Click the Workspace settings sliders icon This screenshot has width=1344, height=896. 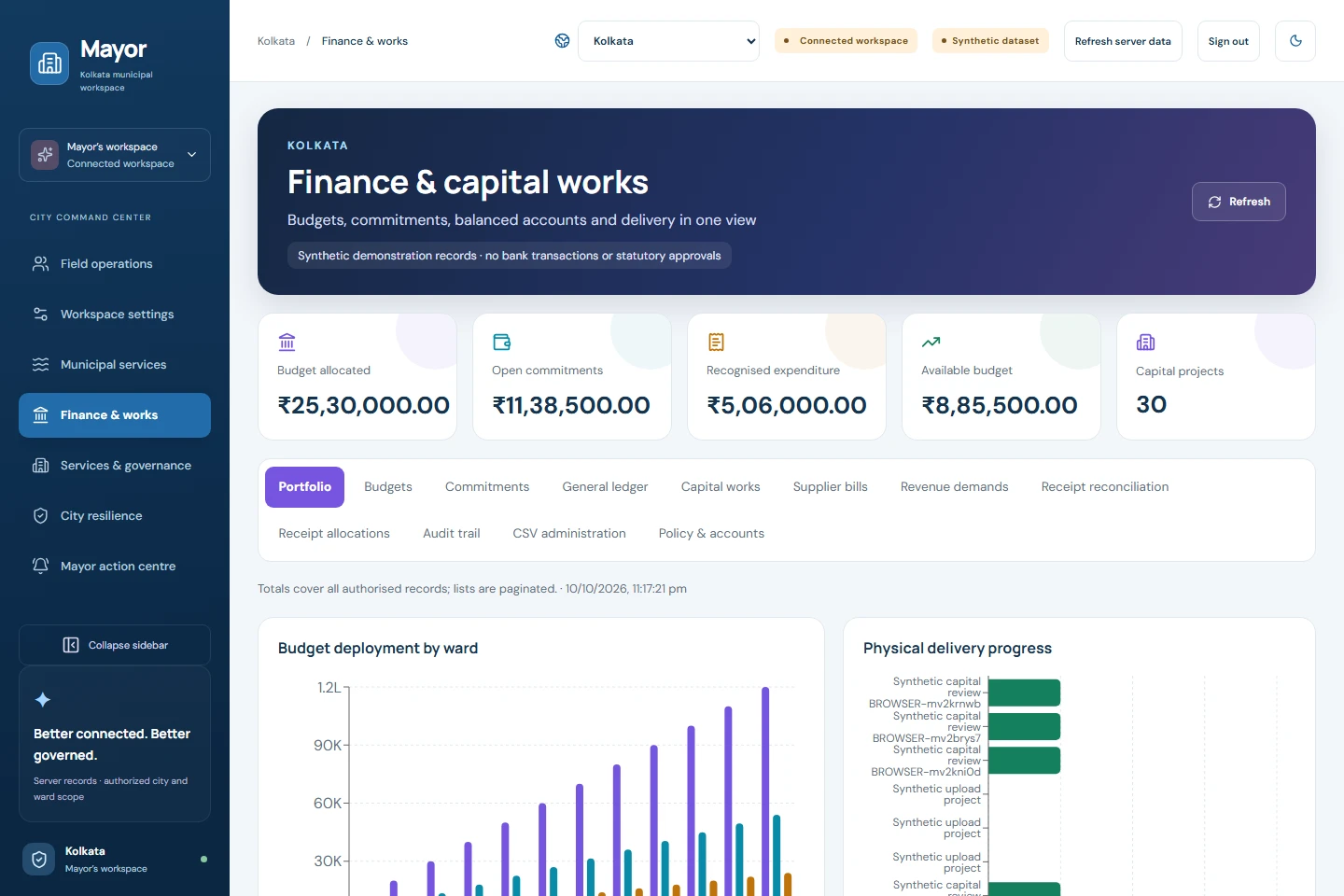(x=40, y=315)
